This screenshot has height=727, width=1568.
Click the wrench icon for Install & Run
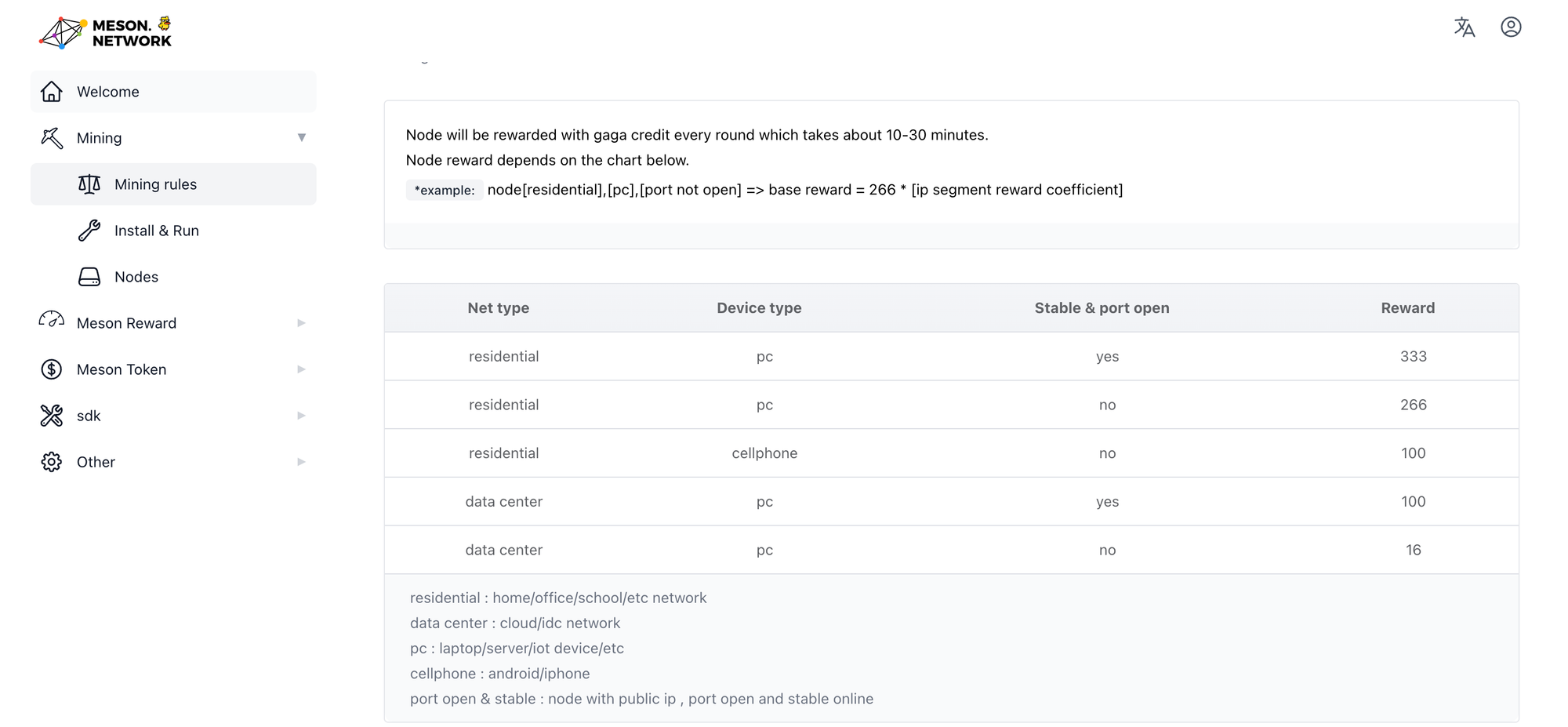(89, 231)
